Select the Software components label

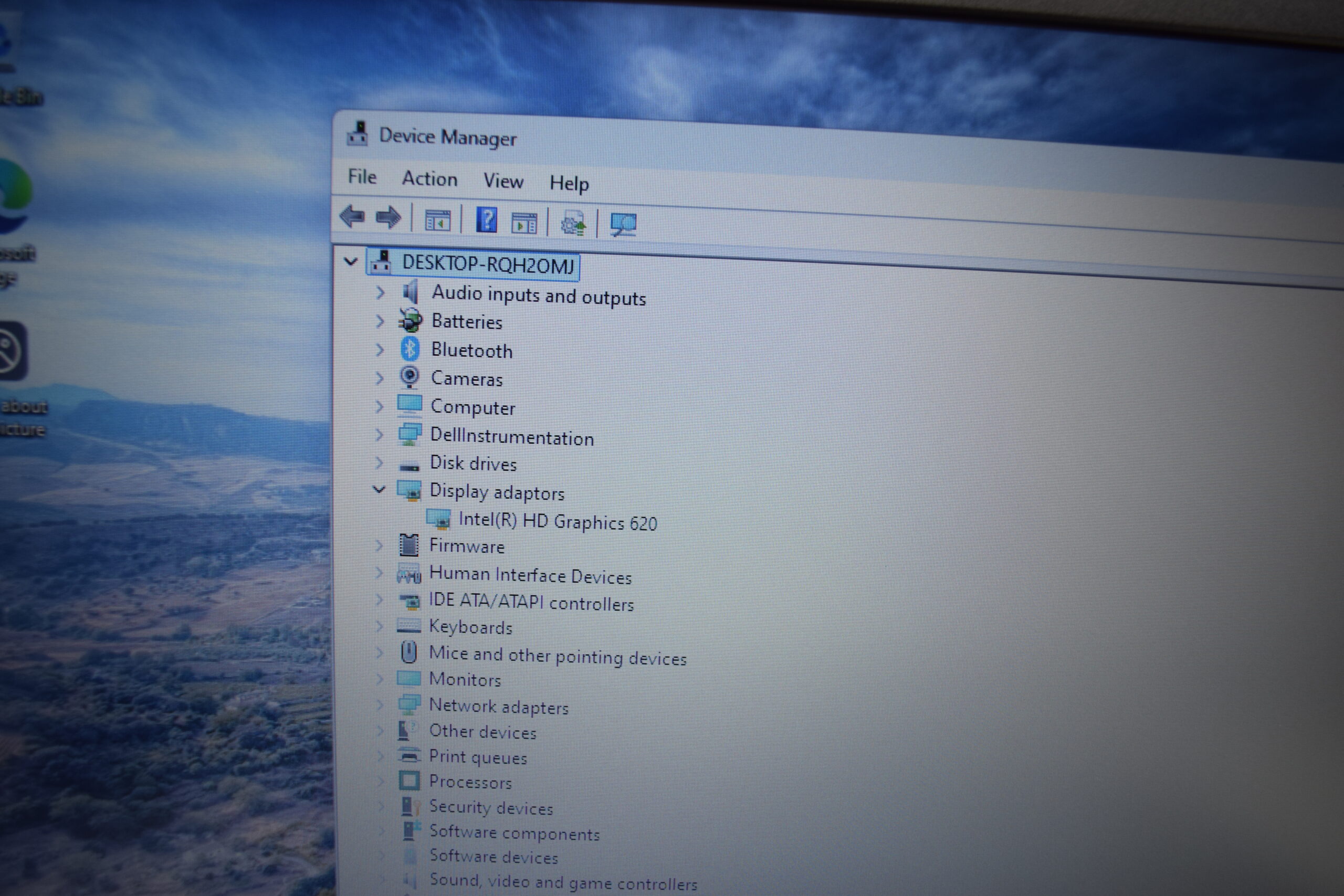(514, 833)
